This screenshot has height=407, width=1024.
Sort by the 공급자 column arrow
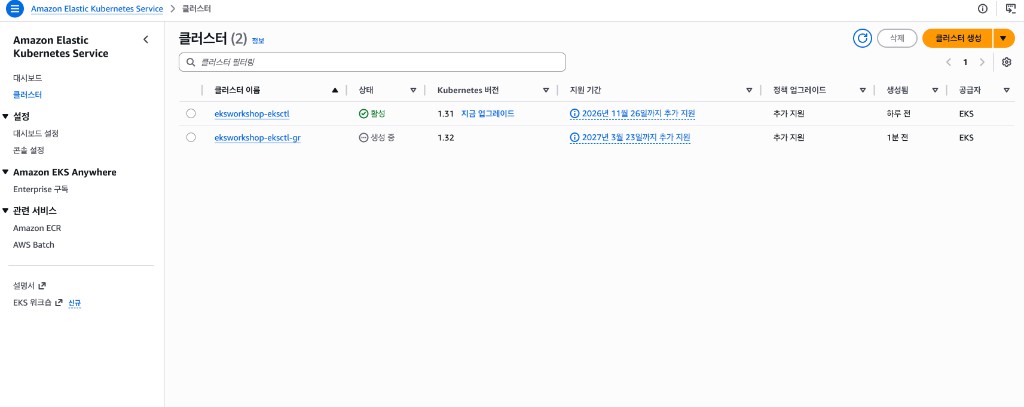(x=1006, y=90)
